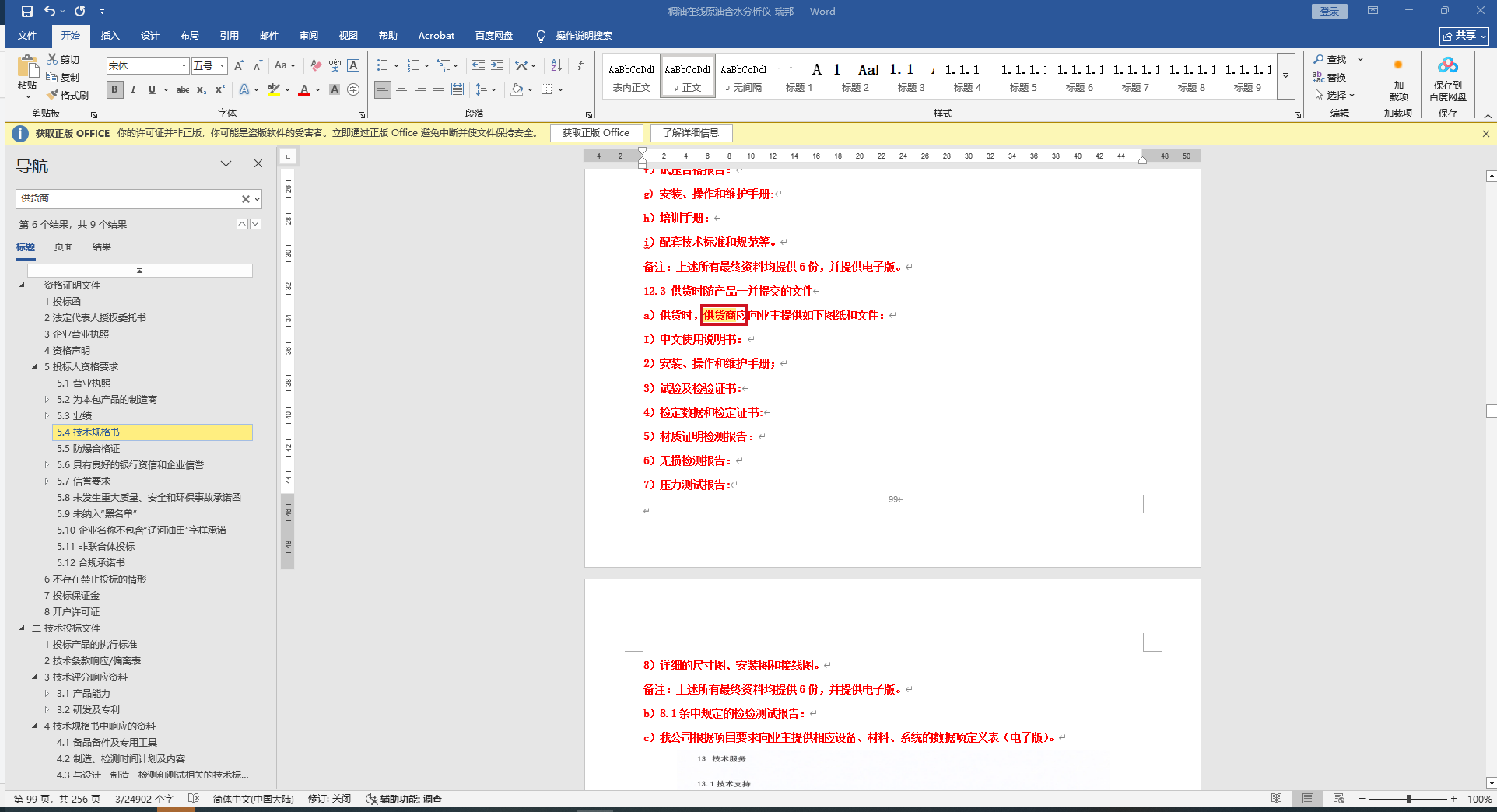This screenshot has width=1497, height=812.
Task: Switch to the 布局 ribbon tab
Action: 189,36
